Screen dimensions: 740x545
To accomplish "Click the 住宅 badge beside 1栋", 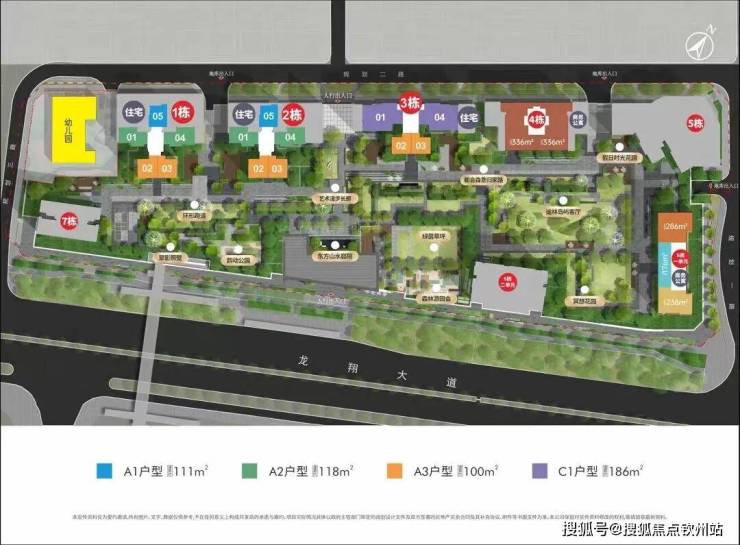I will (134, 113).
